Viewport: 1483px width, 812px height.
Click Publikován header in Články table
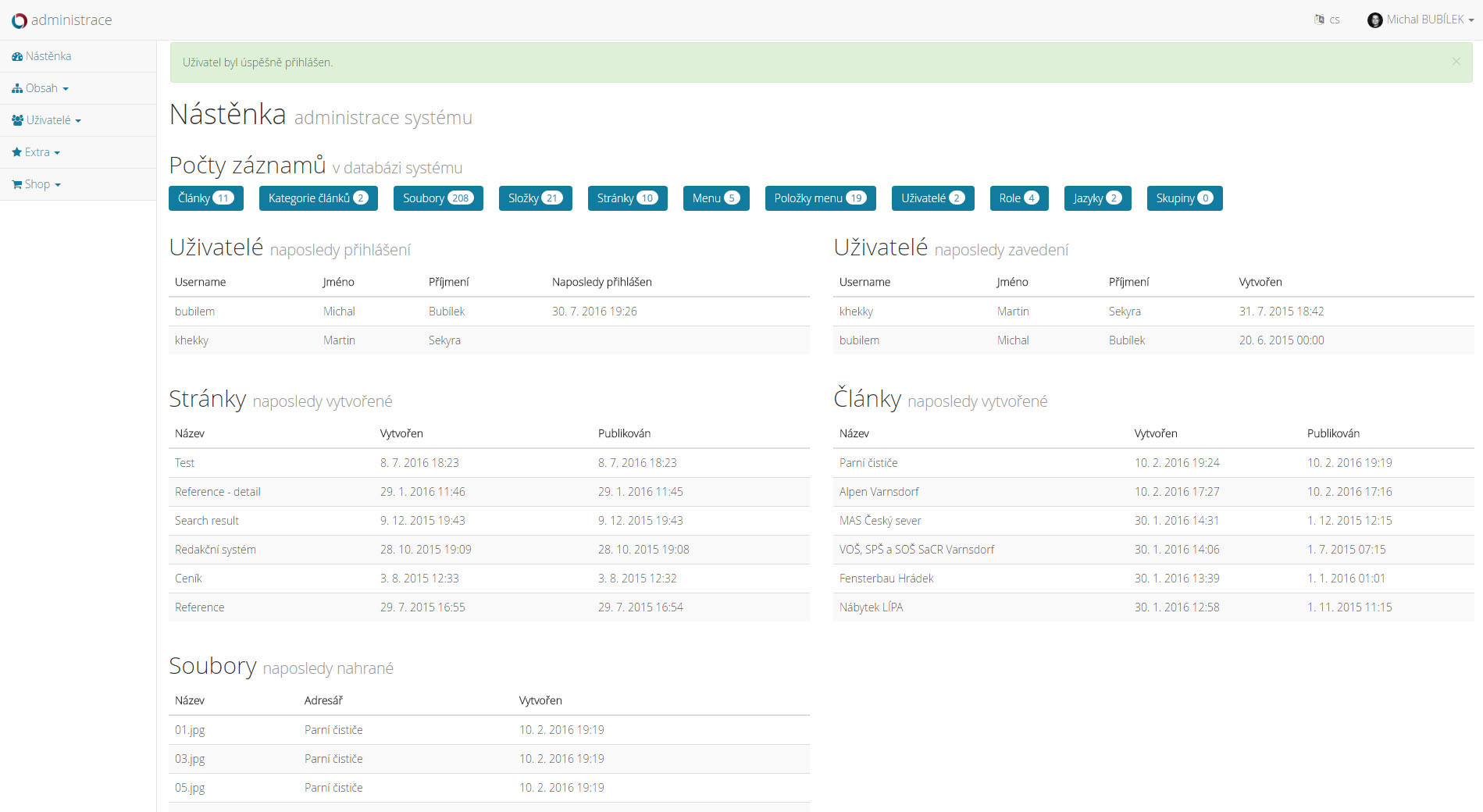[1333, 433]
